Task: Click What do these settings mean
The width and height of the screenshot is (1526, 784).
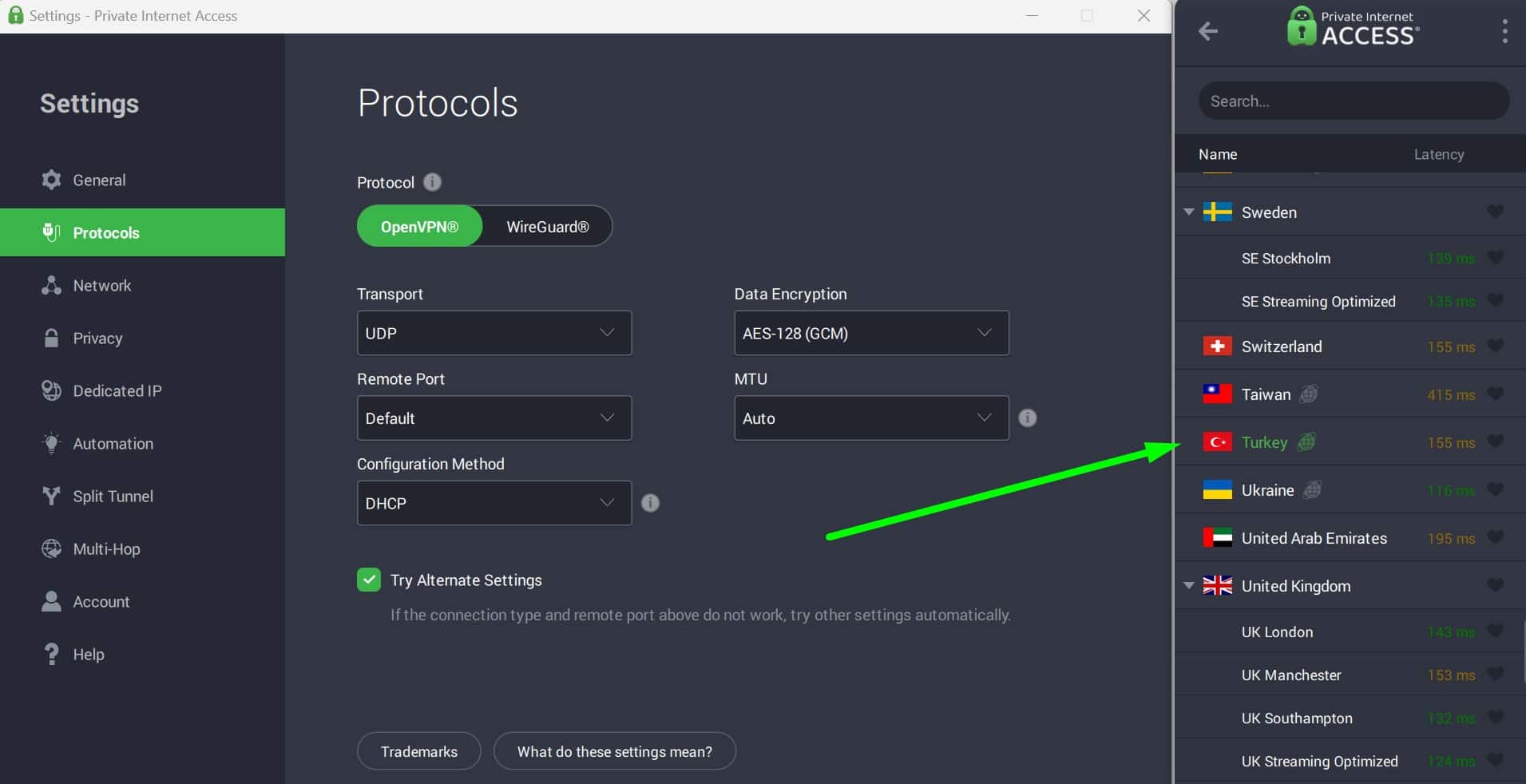Action: (615, 751)
